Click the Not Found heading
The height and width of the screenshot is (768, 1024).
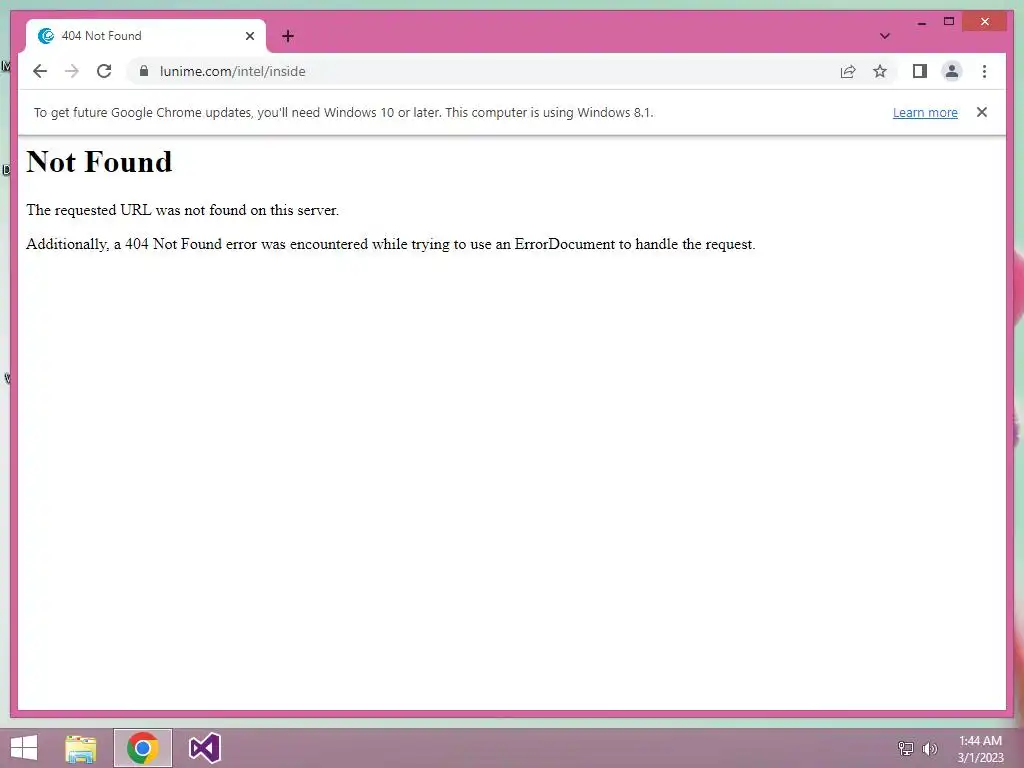[x=99, y=162]
